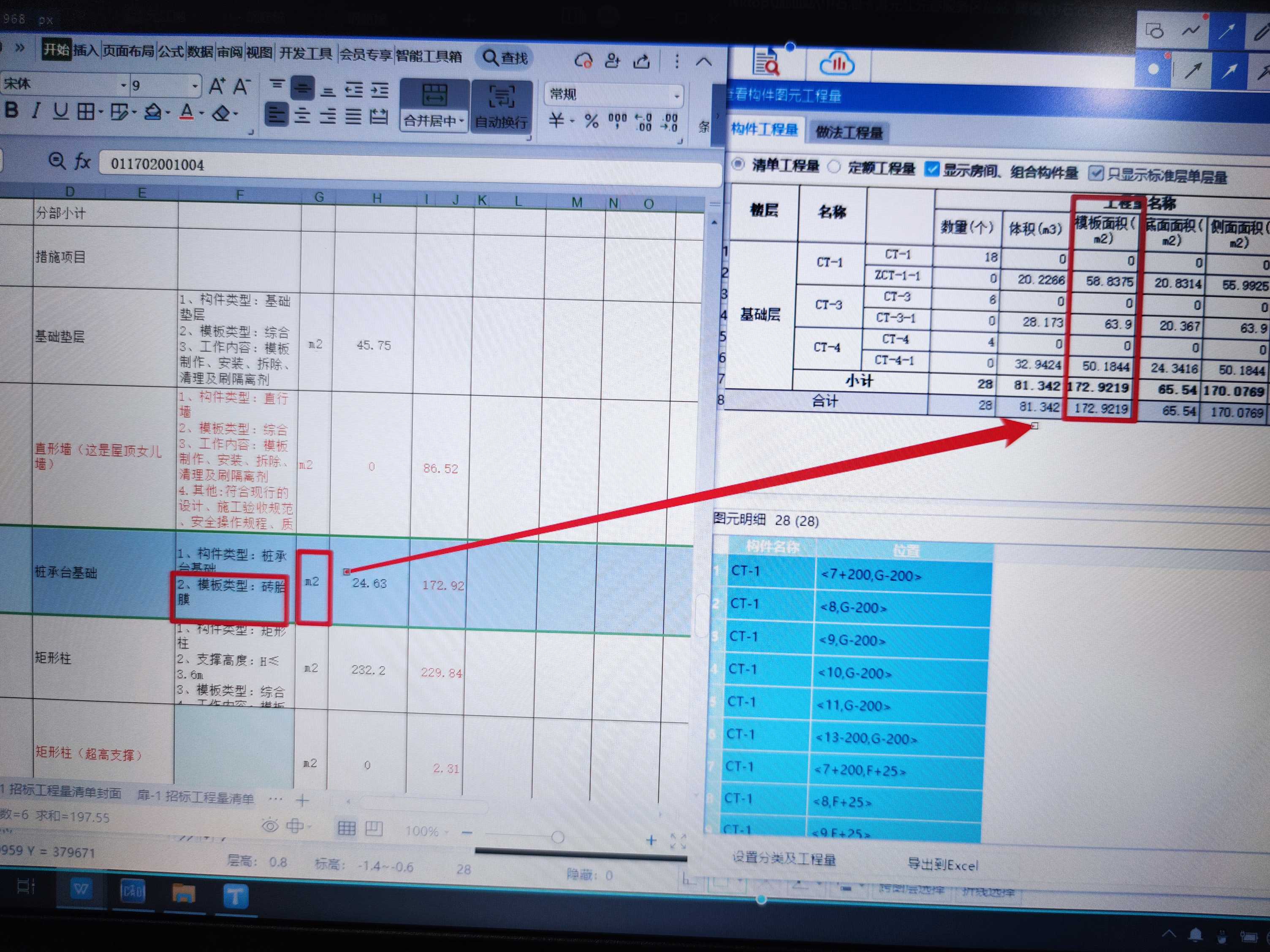This screenshot has width=1270, height=952.
Task: Open the eraser clear dropdown arrow
Action: 235,114
